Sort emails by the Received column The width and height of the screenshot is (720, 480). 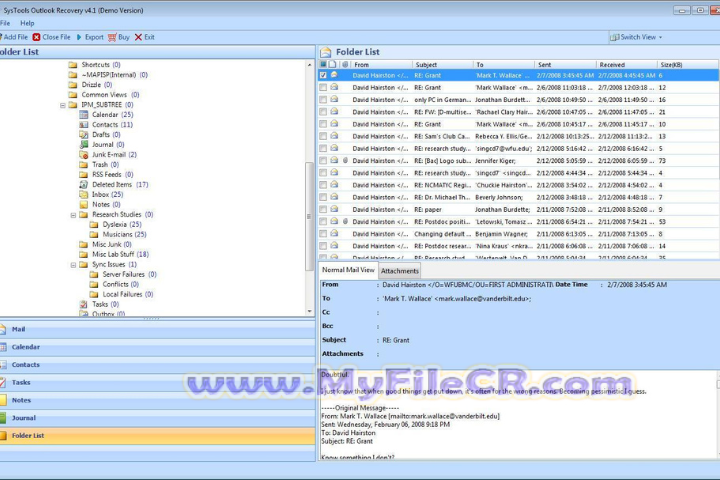point(627,65)
